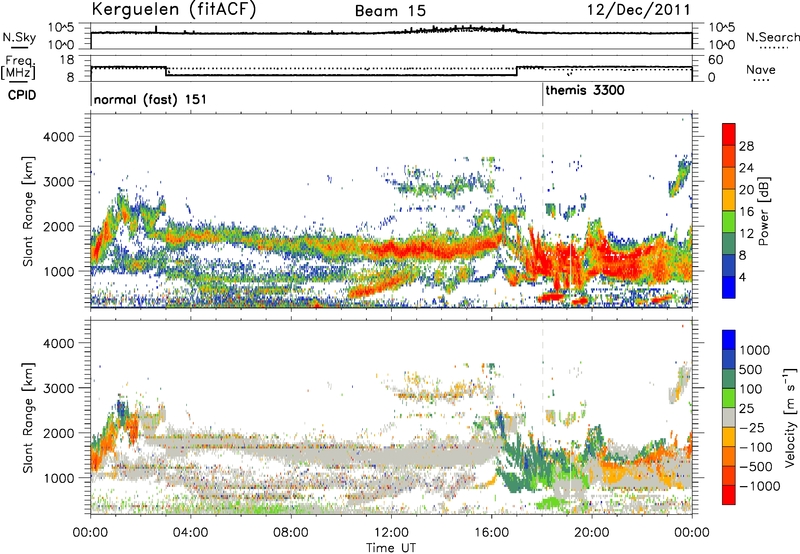Click 'Slant Range [km]' label of power panel
The image size is (800, 554).
point(28,211)
